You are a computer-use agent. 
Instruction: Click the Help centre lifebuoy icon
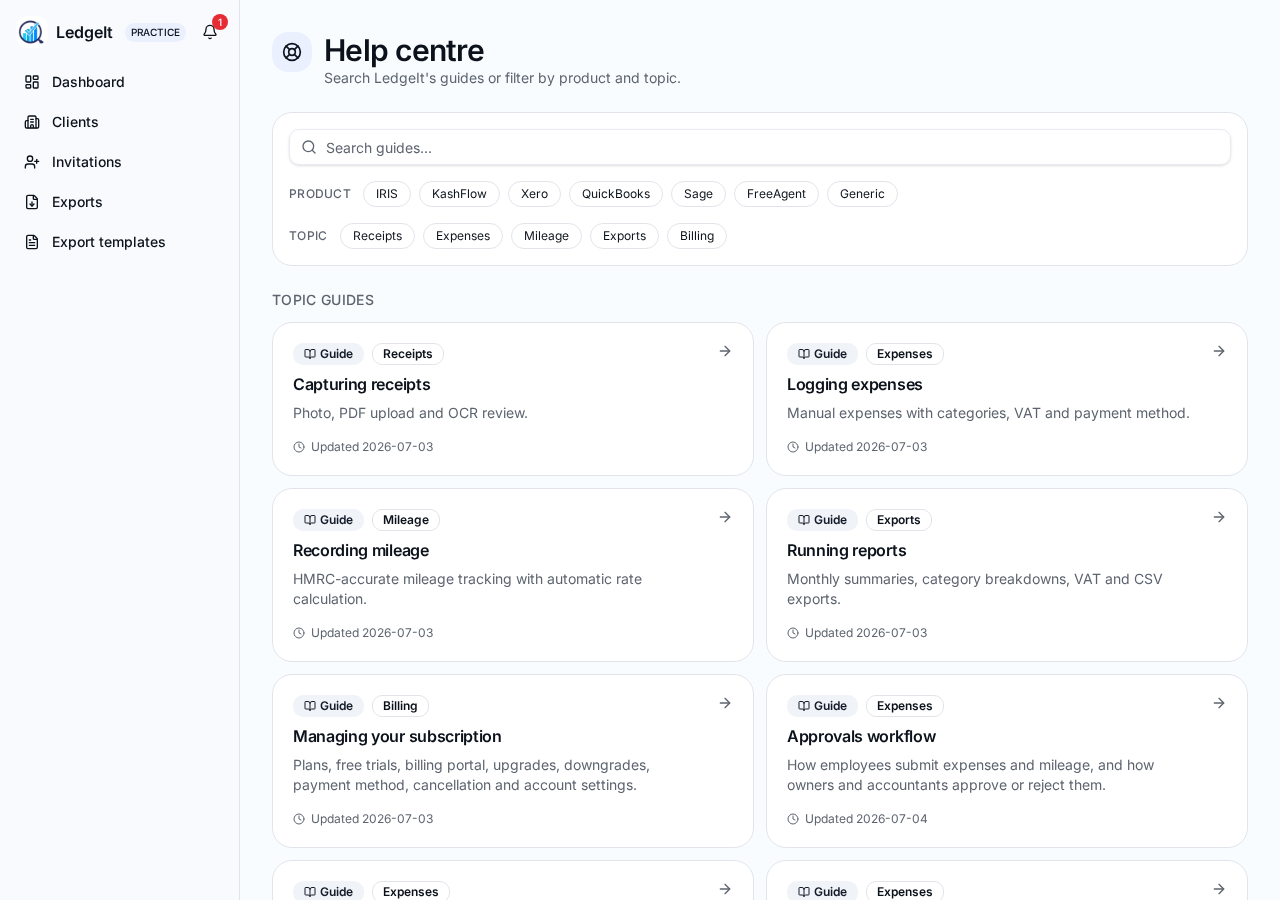(292, 52)
